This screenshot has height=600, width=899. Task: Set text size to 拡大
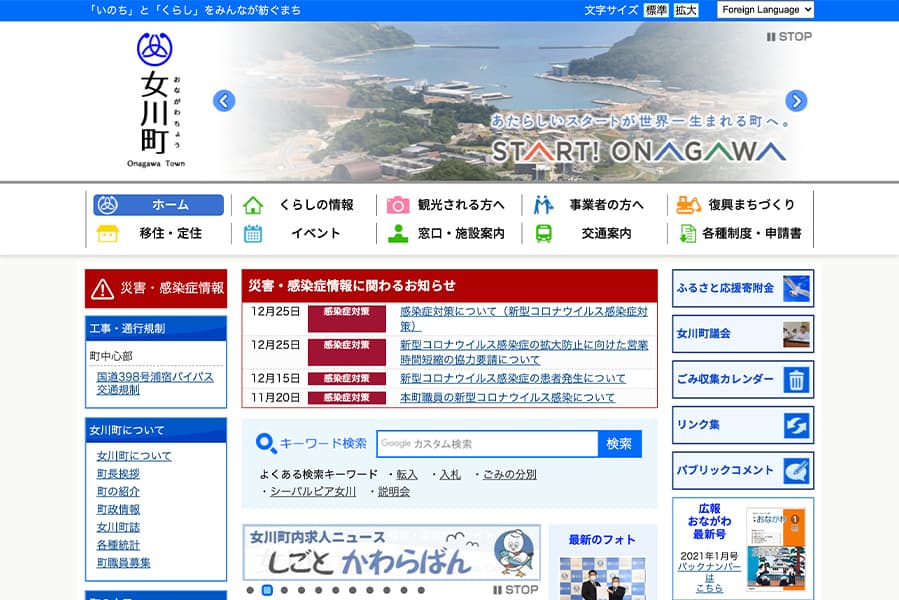[686, 10]
